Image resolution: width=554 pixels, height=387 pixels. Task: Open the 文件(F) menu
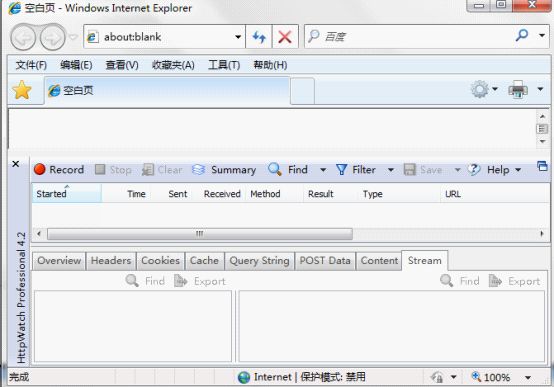pos(31,65)
